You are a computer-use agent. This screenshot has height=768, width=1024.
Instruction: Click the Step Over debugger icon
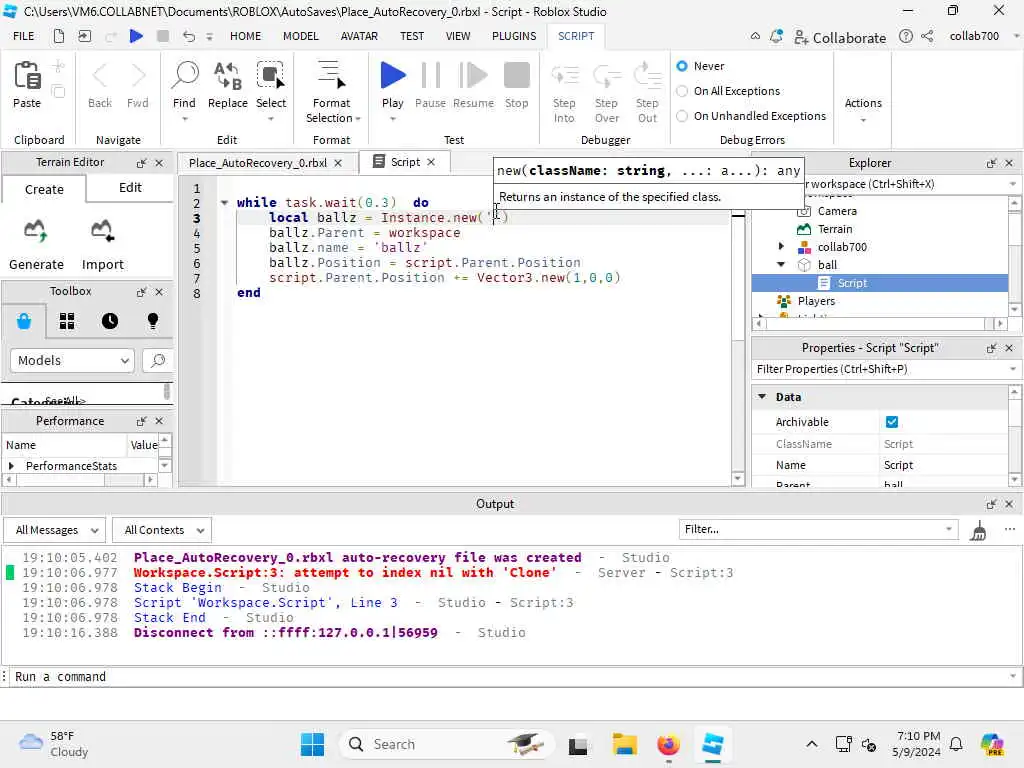tap(607, 76)
